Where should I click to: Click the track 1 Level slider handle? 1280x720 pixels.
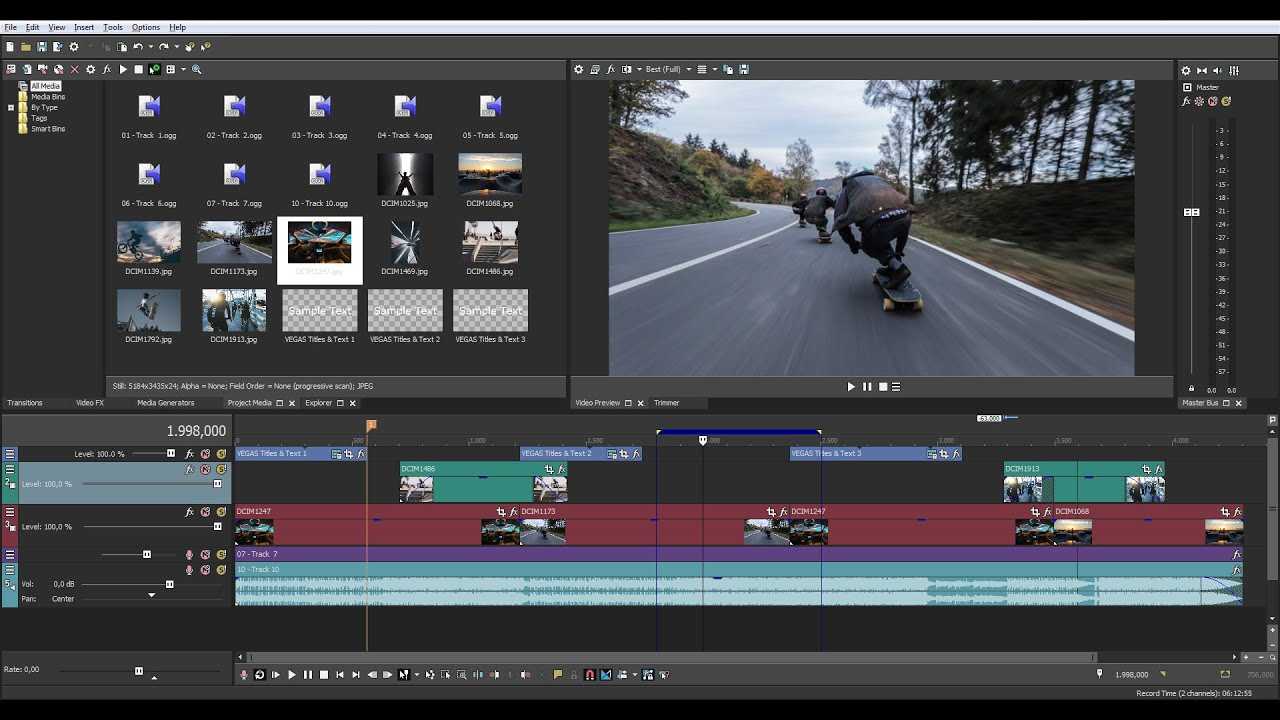coord(171,454)
